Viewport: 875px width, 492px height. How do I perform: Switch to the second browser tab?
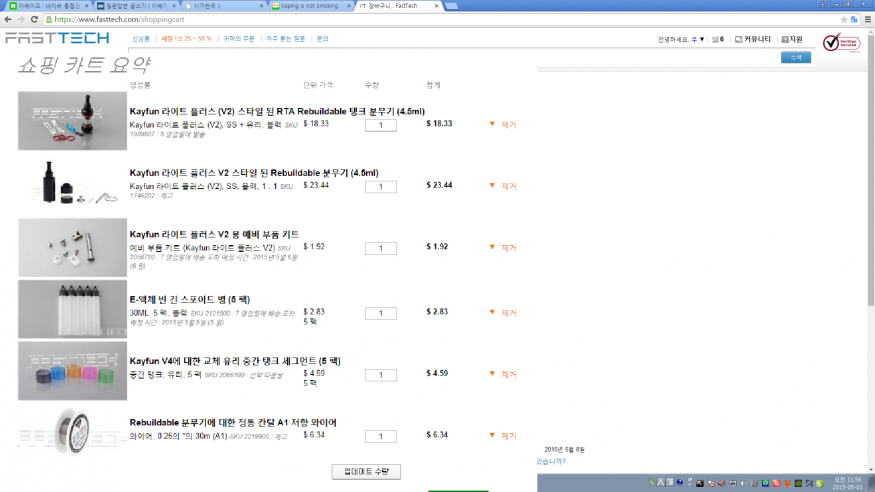tap(136, 6)
